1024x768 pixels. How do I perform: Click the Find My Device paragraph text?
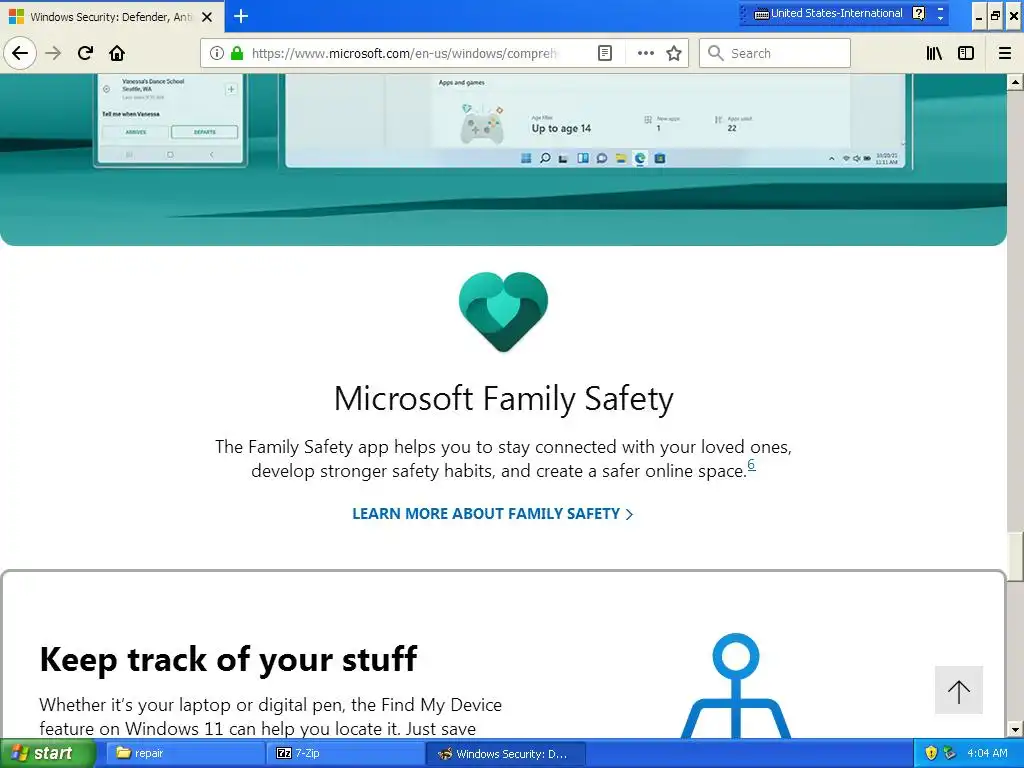270,716
